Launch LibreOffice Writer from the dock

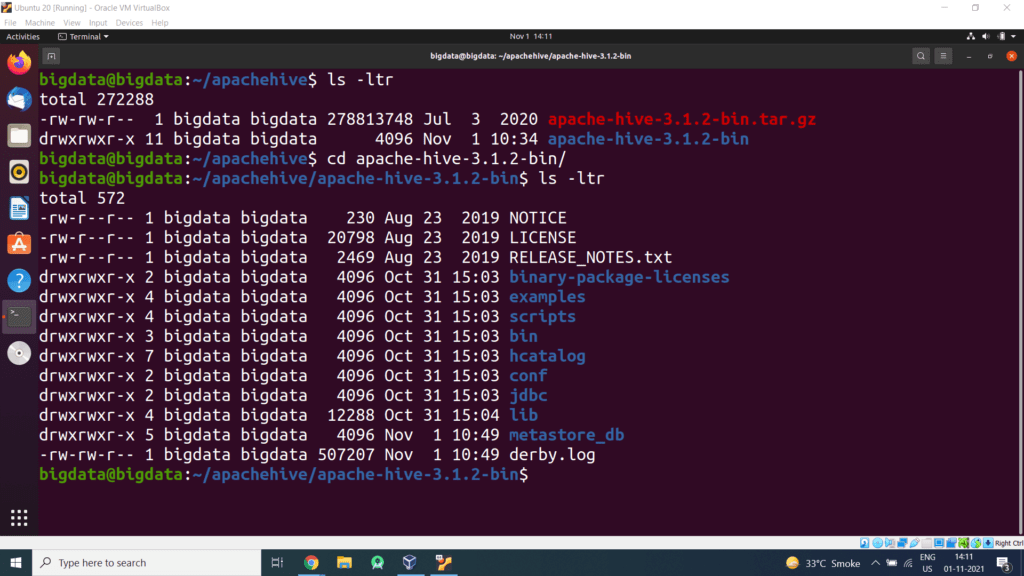[19, 208]
